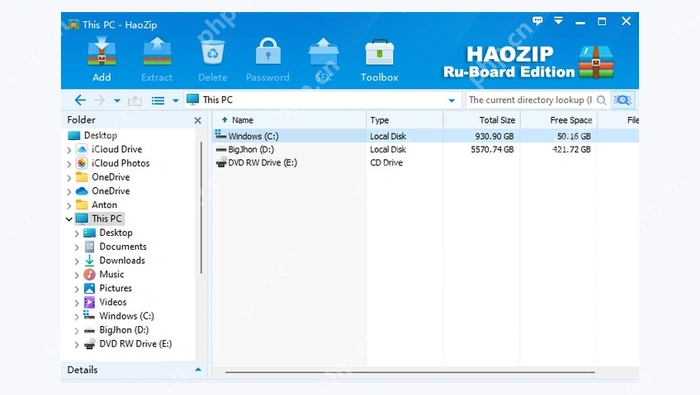Expand the iCloud Photos node

(x=69, y=164)
